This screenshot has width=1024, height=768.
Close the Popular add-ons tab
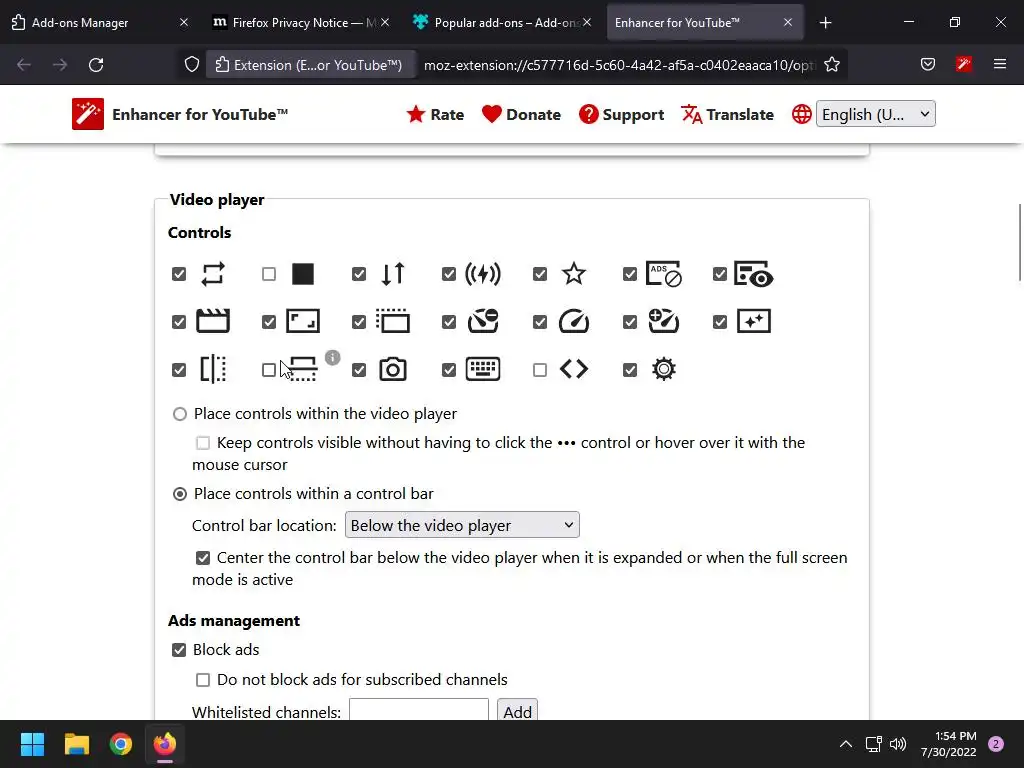click(x=587, y=22)
